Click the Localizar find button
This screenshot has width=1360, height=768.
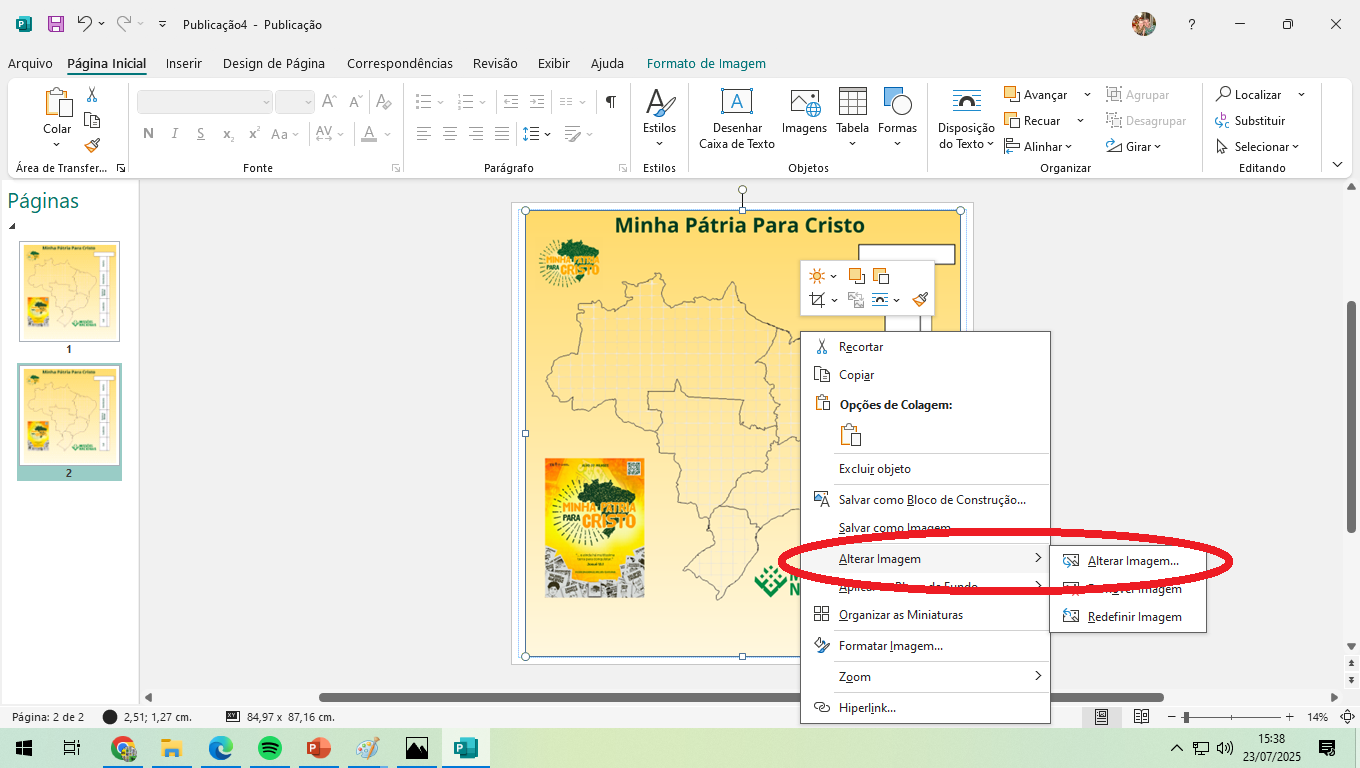pos(1248,95)
